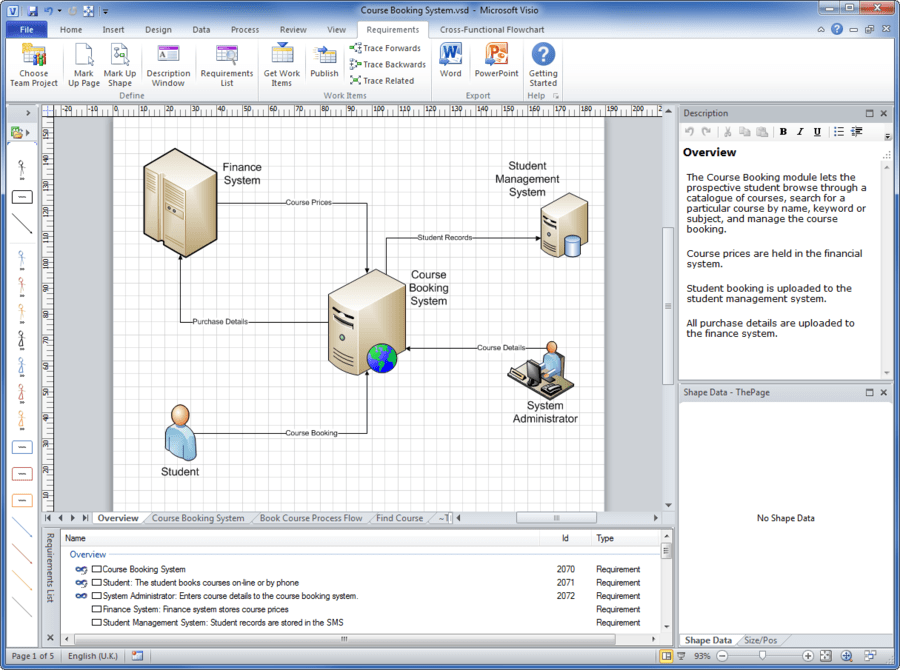Toggle italic formatting in the Description panel
Viewport: 900px width, 670px height.
(x=799, y=131)
